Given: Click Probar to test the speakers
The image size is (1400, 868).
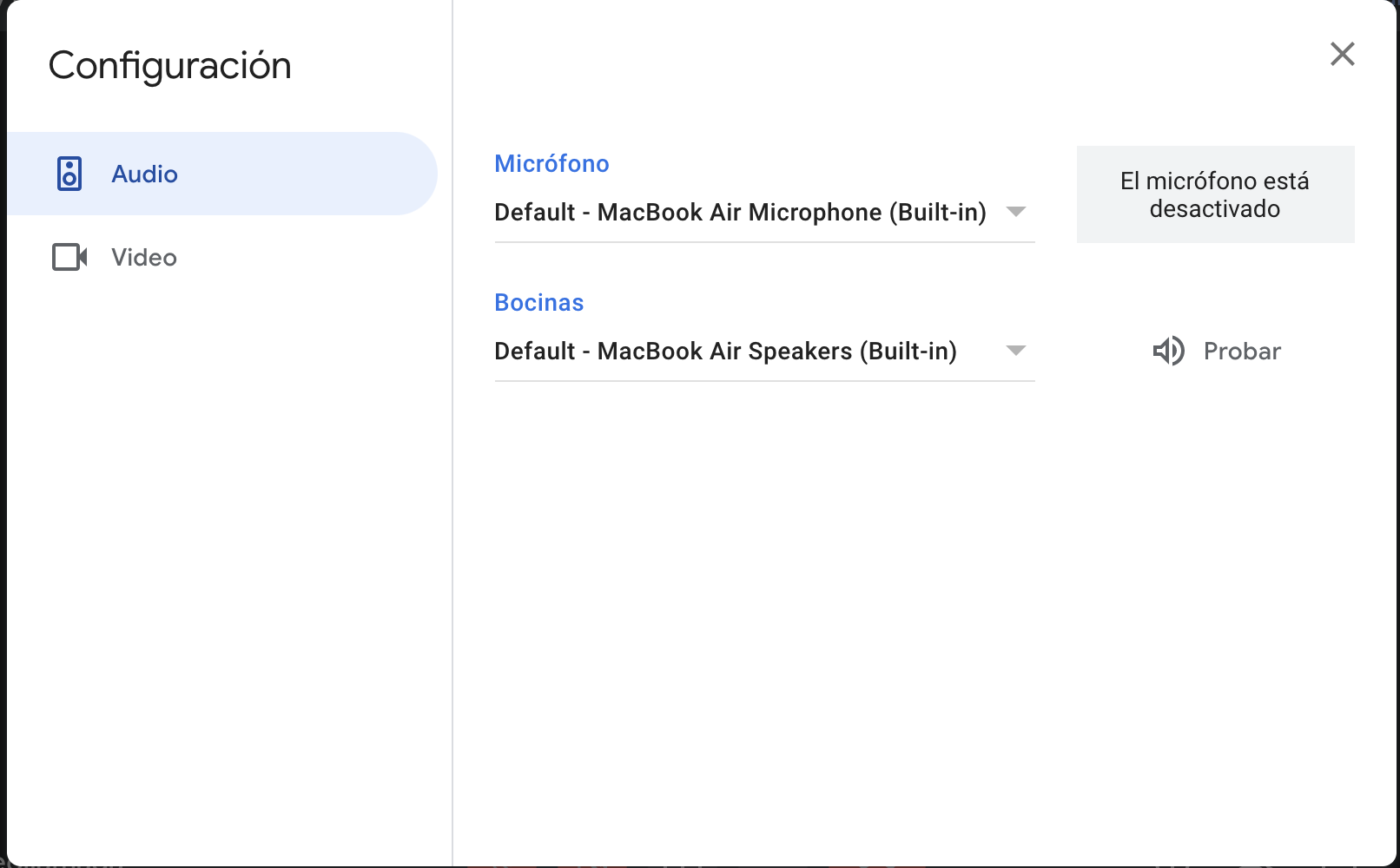Looking at the screenshot, I should point(1216,351).
